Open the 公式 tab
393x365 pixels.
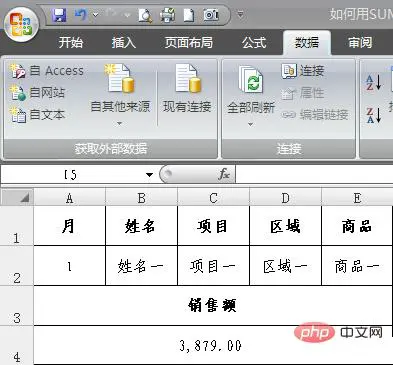(x=254, y=42)
